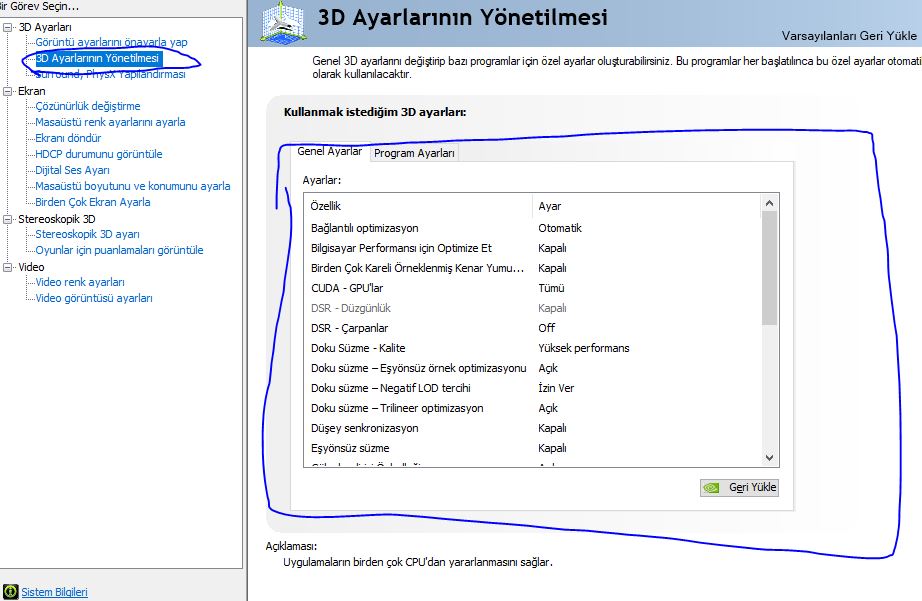Collapse the 3D Ayarları tree node

(7, 27)
